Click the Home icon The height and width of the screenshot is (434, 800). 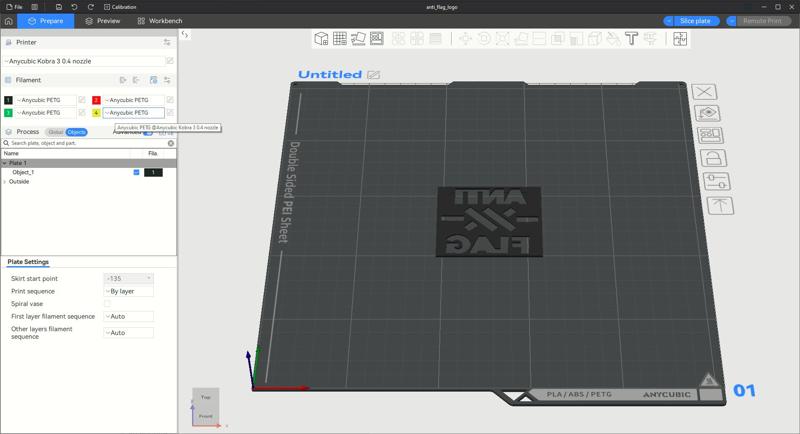pyautogui.click(x=8, y=21)
